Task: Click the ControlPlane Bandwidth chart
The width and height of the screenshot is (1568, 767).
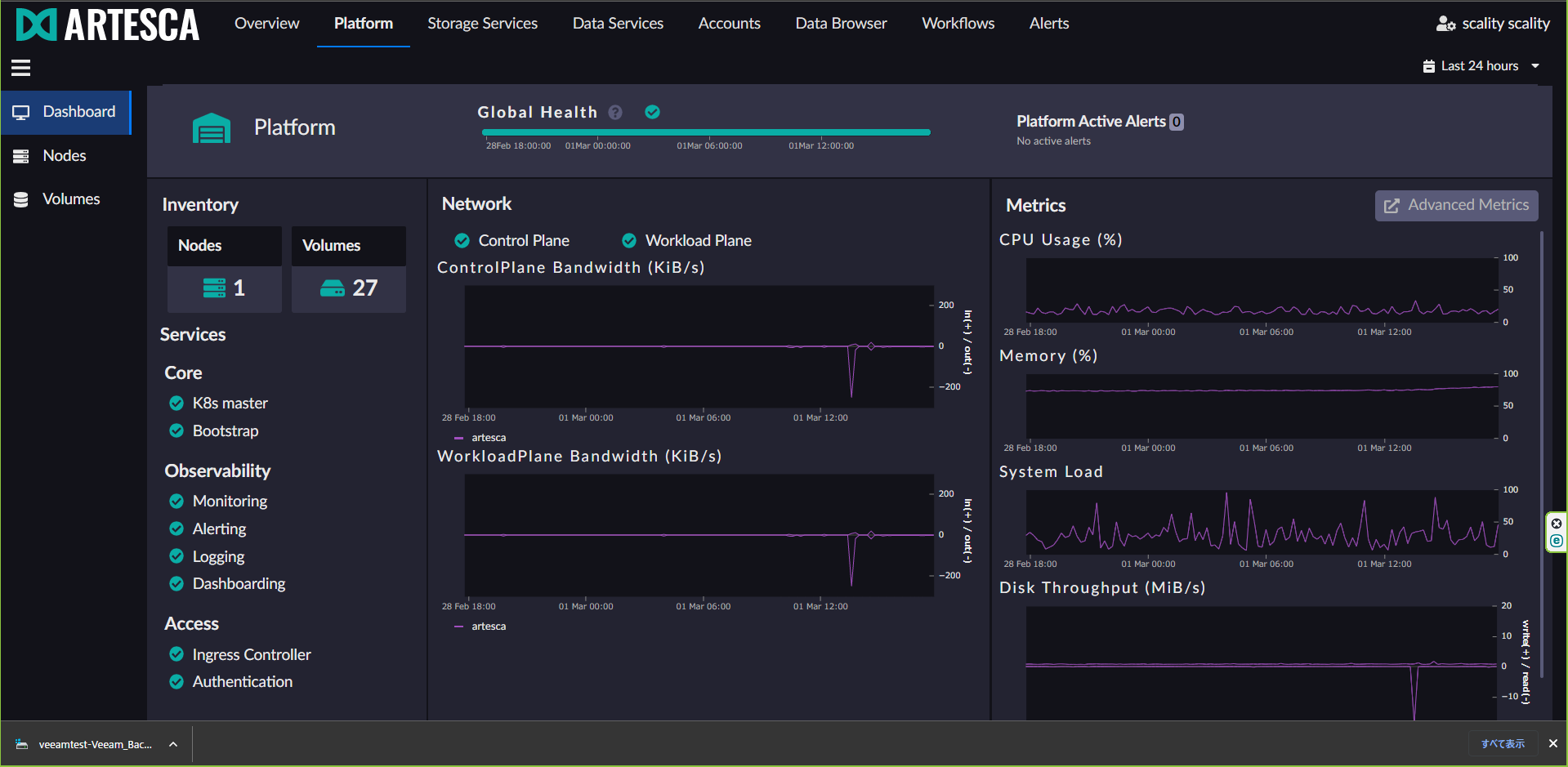Action: [699, 346]
